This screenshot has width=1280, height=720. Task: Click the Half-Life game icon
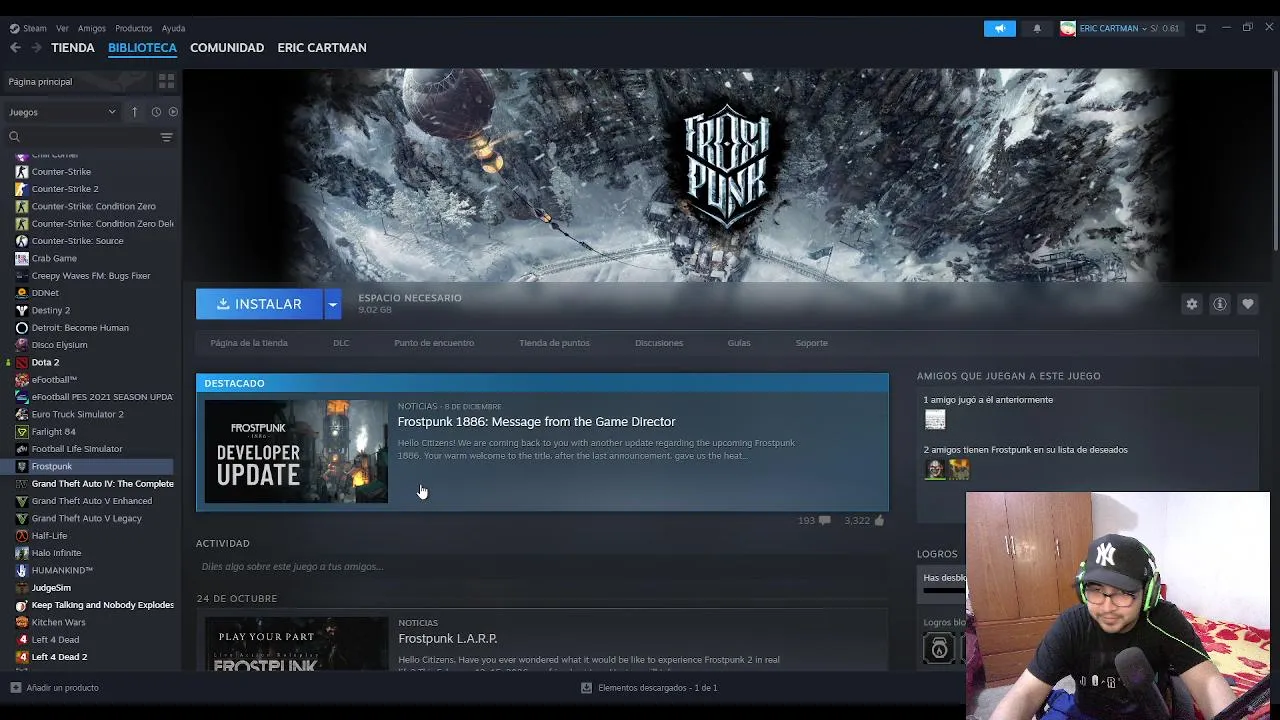22,536
